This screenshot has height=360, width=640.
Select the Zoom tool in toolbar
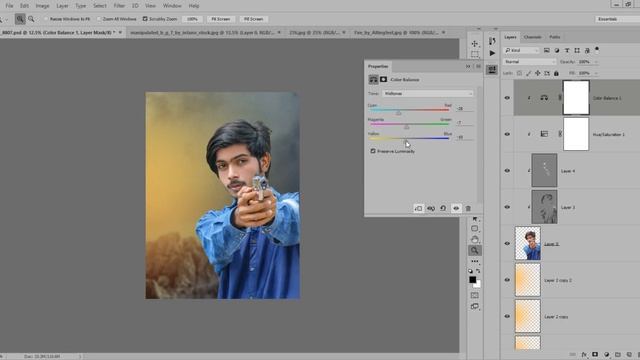click(x=474, y=250)
